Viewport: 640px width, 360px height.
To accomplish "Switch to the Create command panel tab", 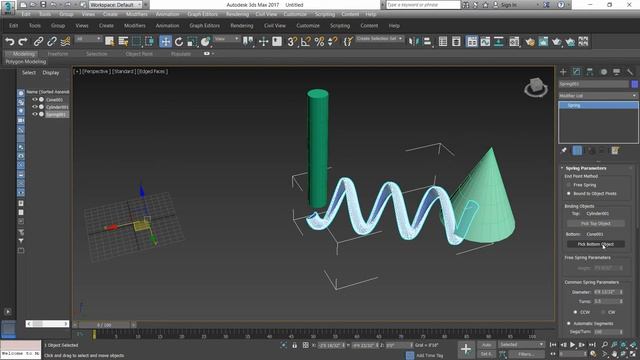I will (563, 72).
